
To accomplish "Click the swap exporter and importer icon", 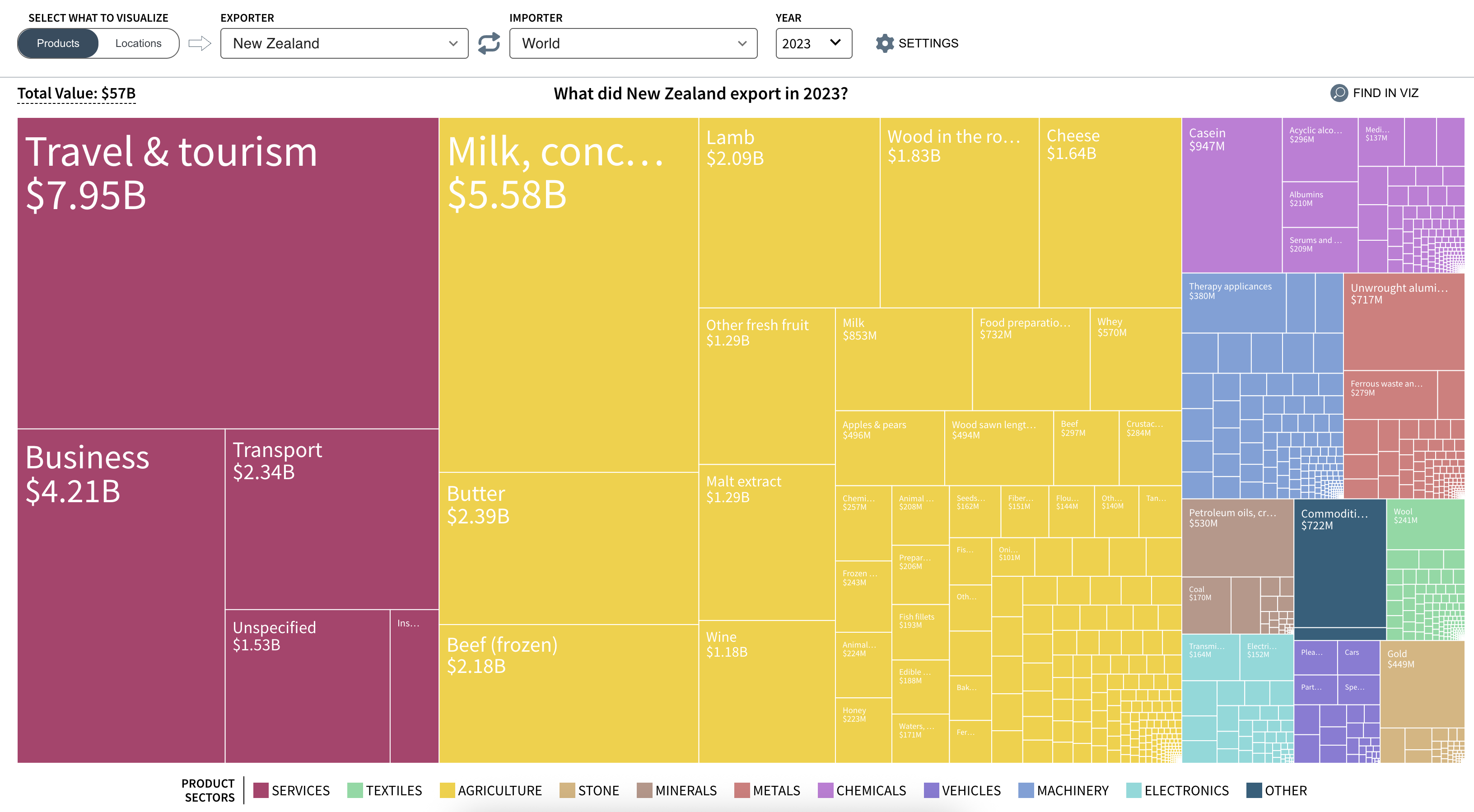I will pyautogui.click(x=489, y=43).
